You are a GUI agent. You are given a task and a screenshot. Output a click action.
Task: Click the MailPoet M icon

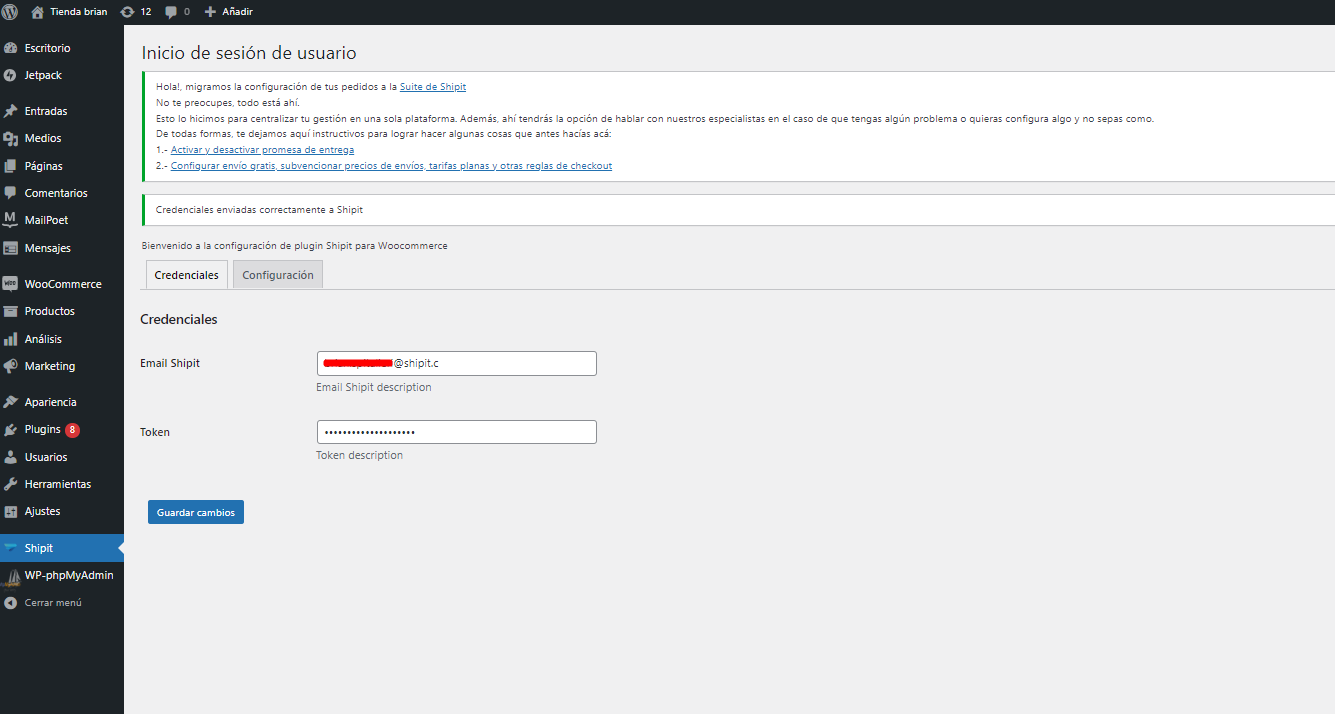coord(11,220)
